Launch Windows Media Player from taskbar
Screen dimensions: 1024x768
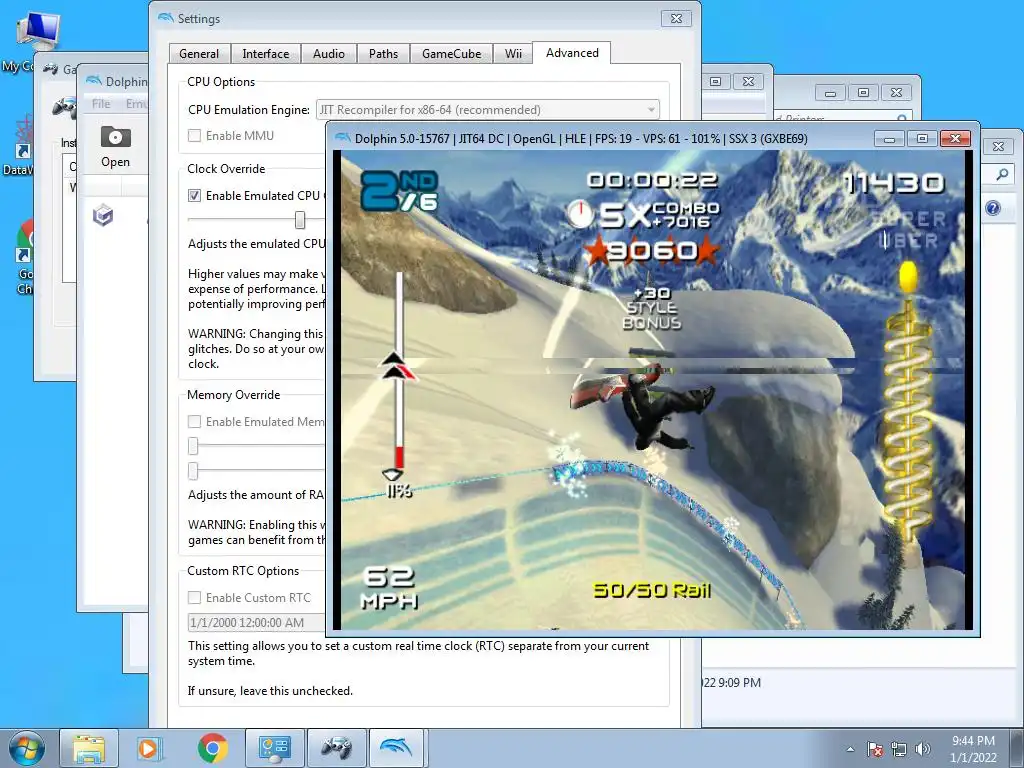pyautogui.click(x=150, y=748)
